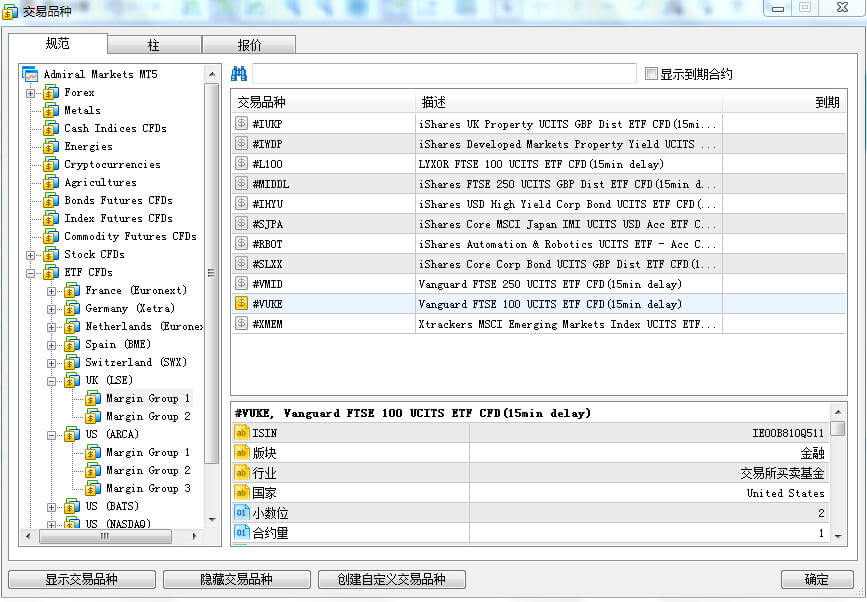This screenshot has height=602, width=867.
Task: Click the Cash Indices CFDs folder icon
Action: pyautogui.click(x=51, y=128)
